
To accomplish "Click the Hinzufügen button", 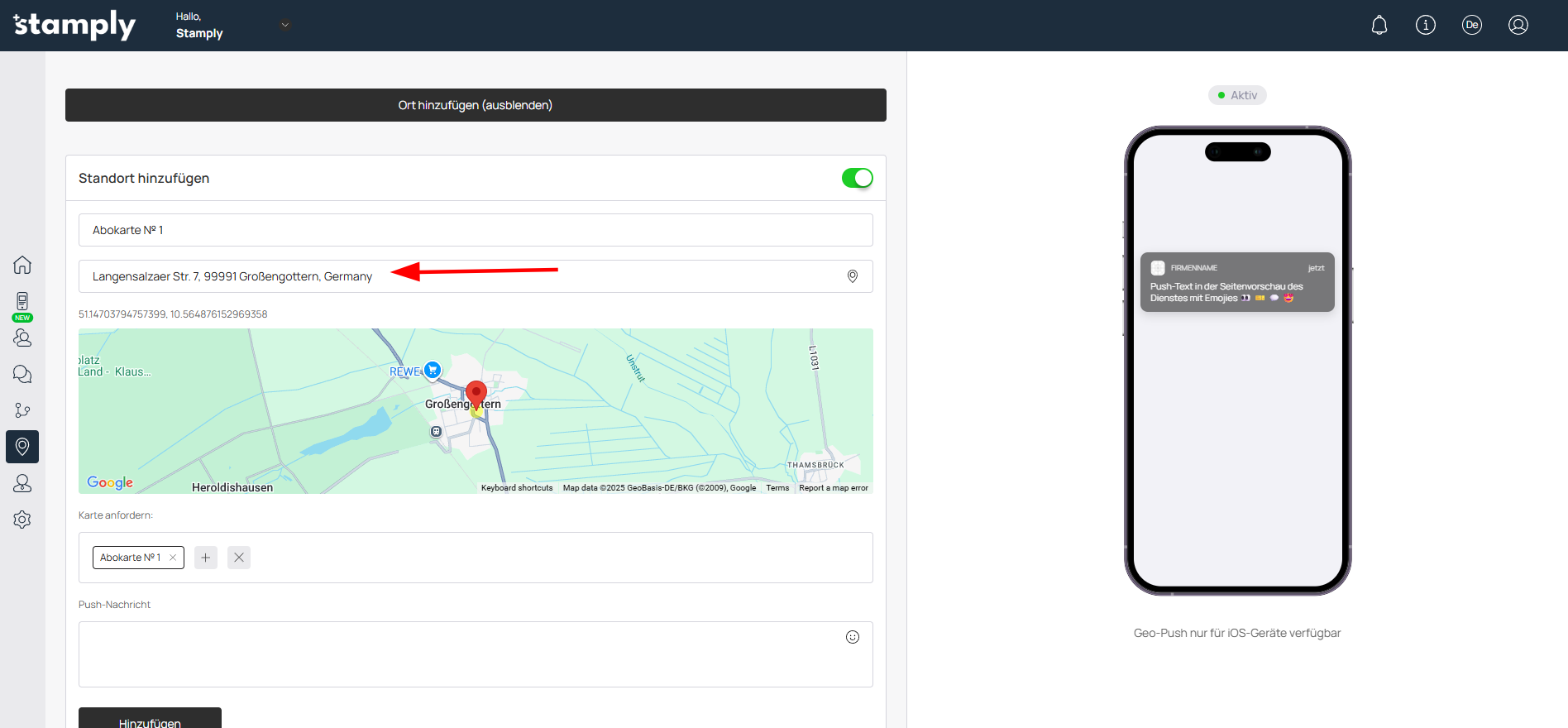I will pyautogui.click(x=150, y=719).
